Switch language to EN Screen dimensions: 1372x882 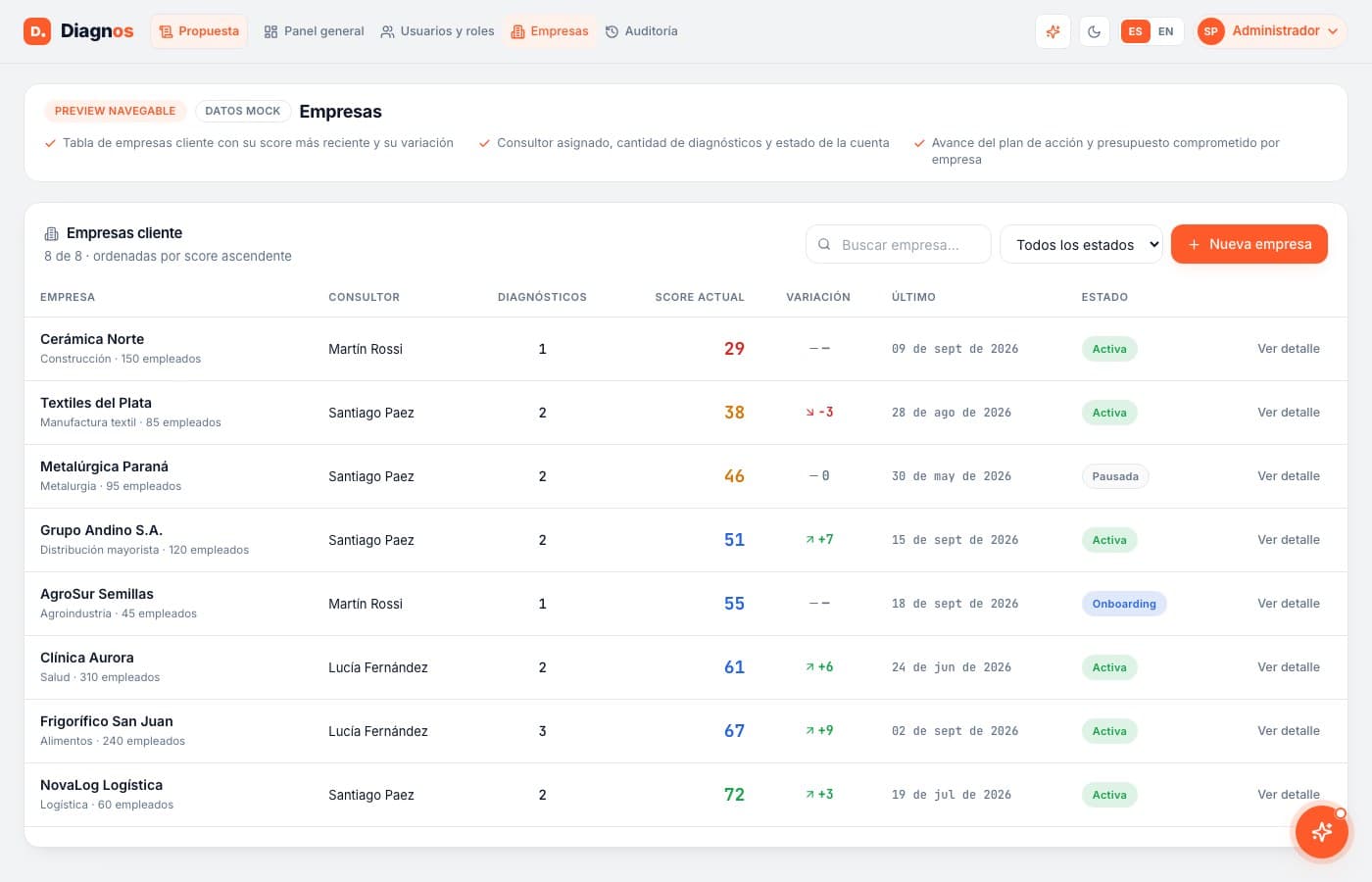1165,31
